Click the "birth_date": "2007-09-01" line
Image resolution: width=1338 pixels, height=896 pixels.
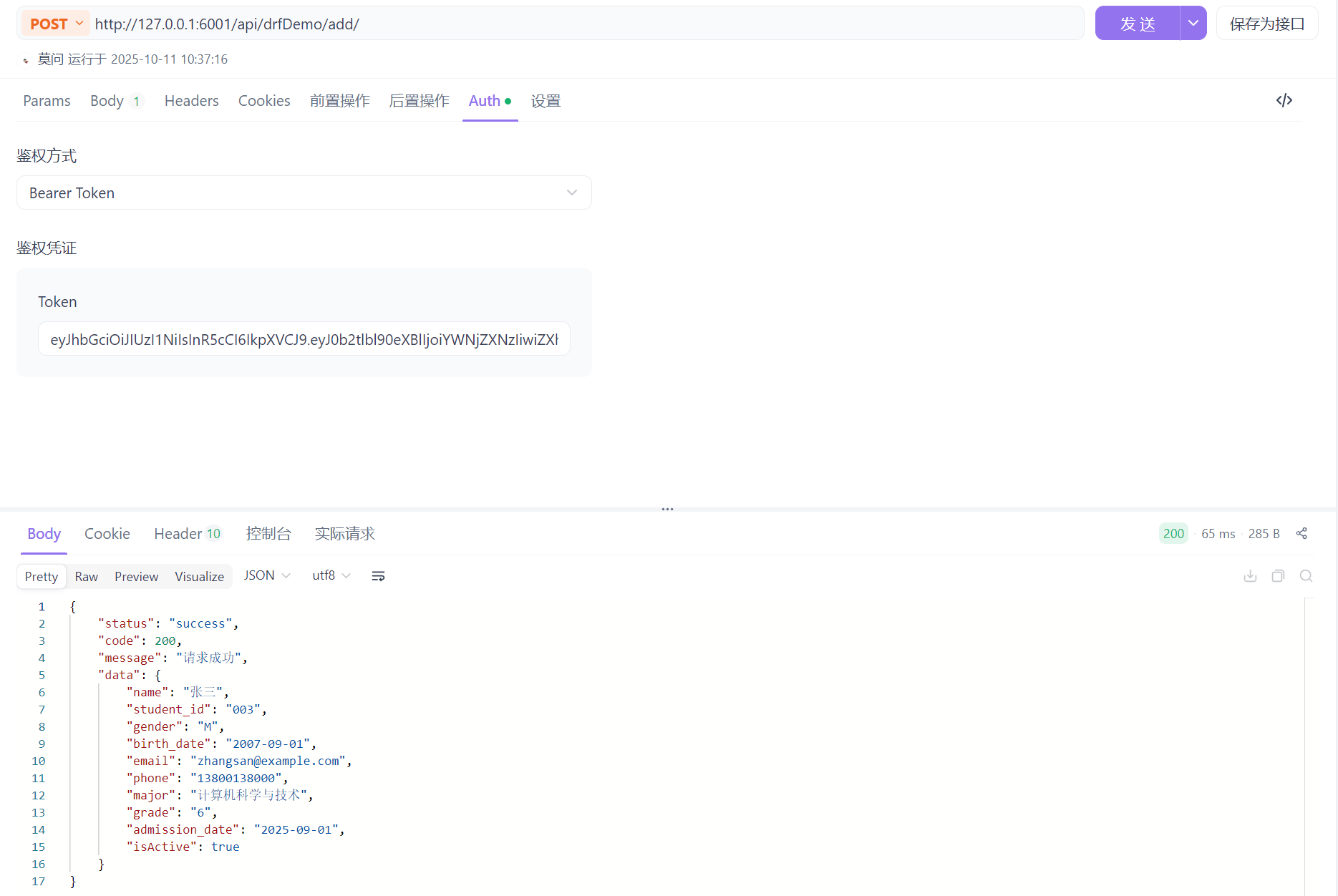(221, 744)
